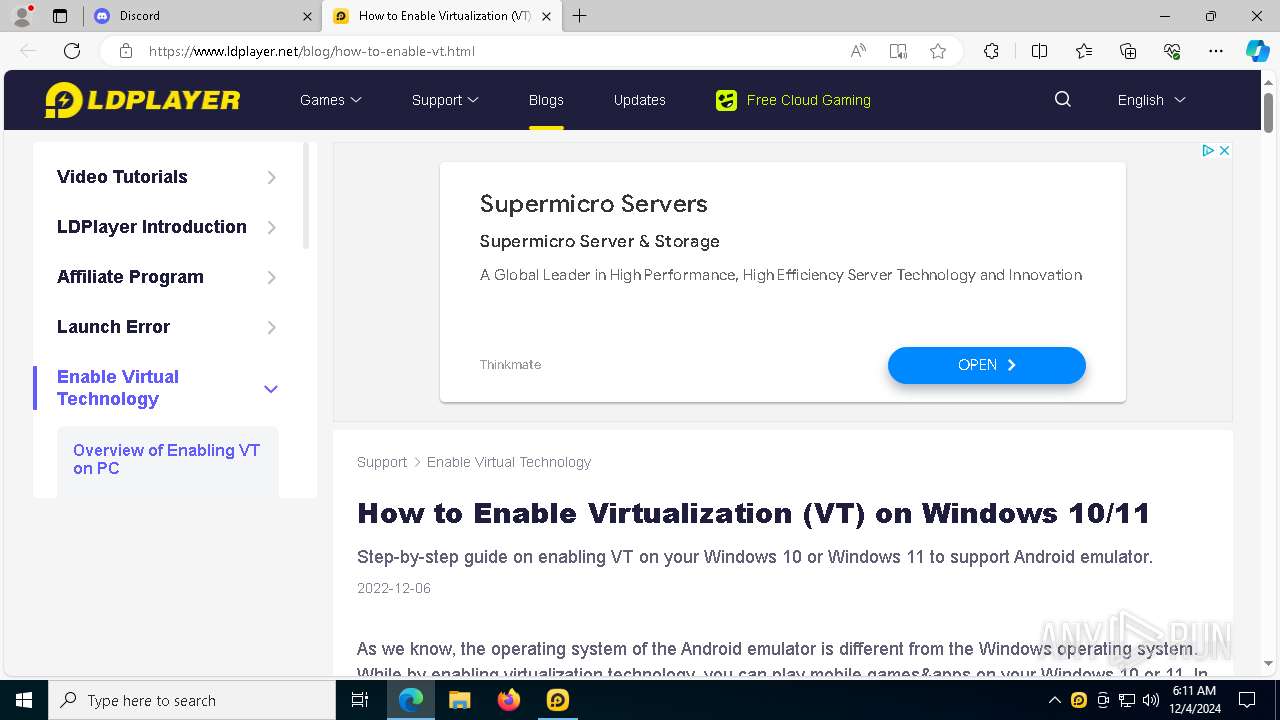
Task: Expand Launch Error section
Action: point(271,327)
